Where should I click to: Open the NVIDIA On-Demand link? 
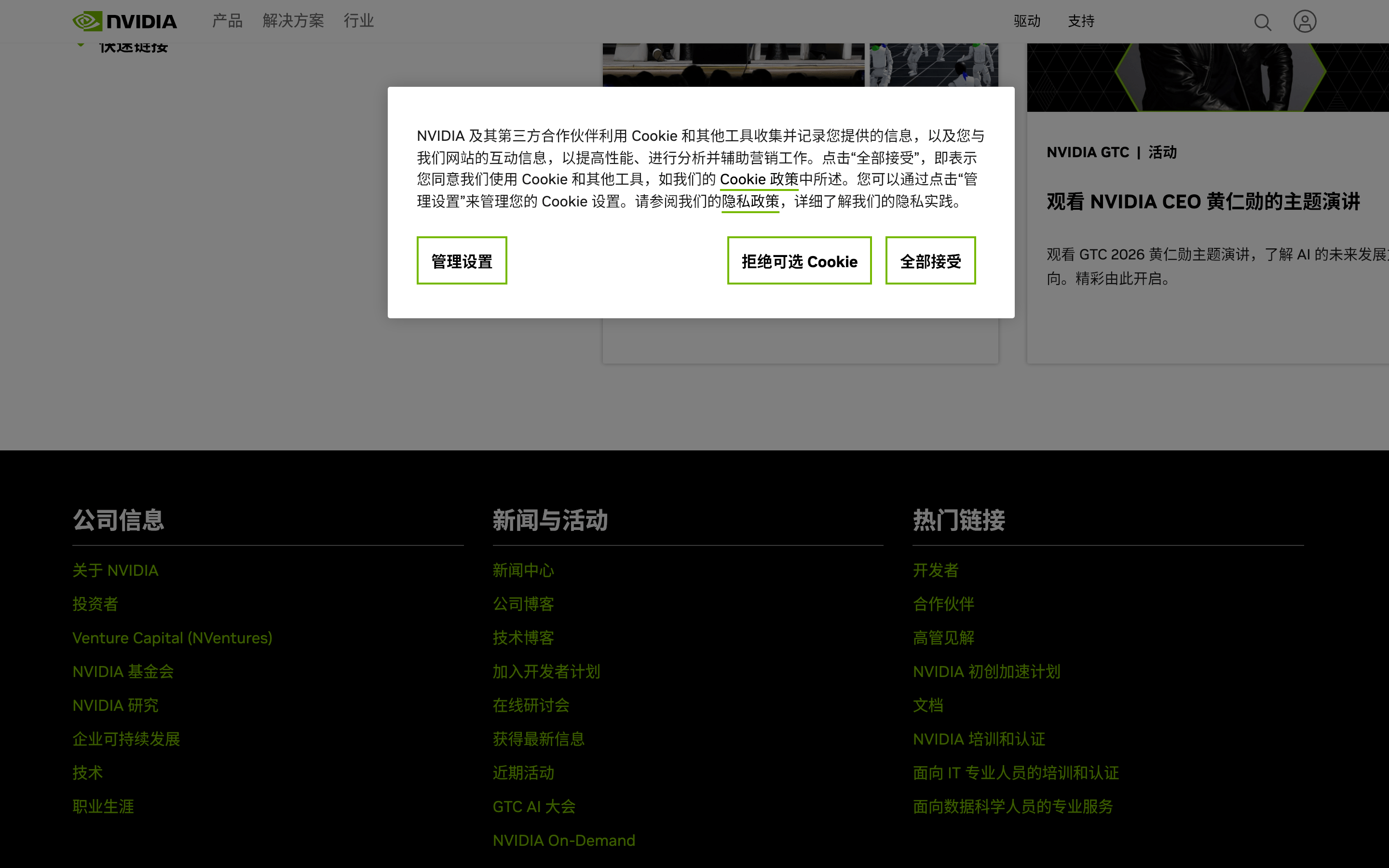click(x=564, y=841)
